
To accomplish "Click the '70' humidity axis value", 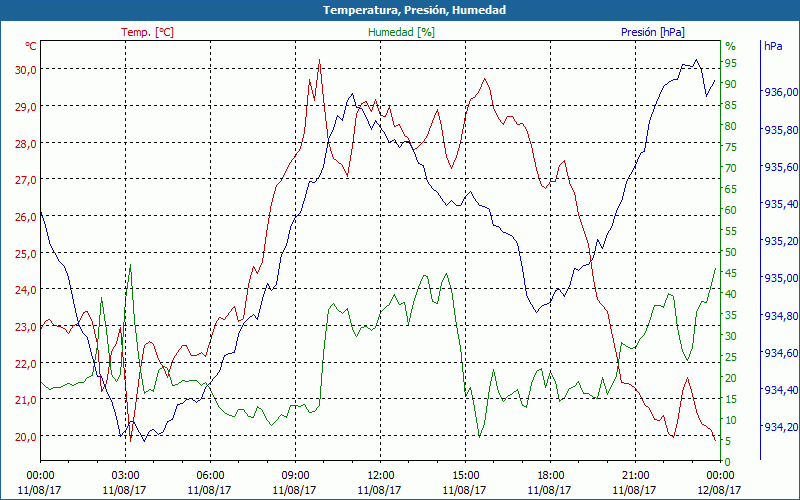I will [731, 168].
